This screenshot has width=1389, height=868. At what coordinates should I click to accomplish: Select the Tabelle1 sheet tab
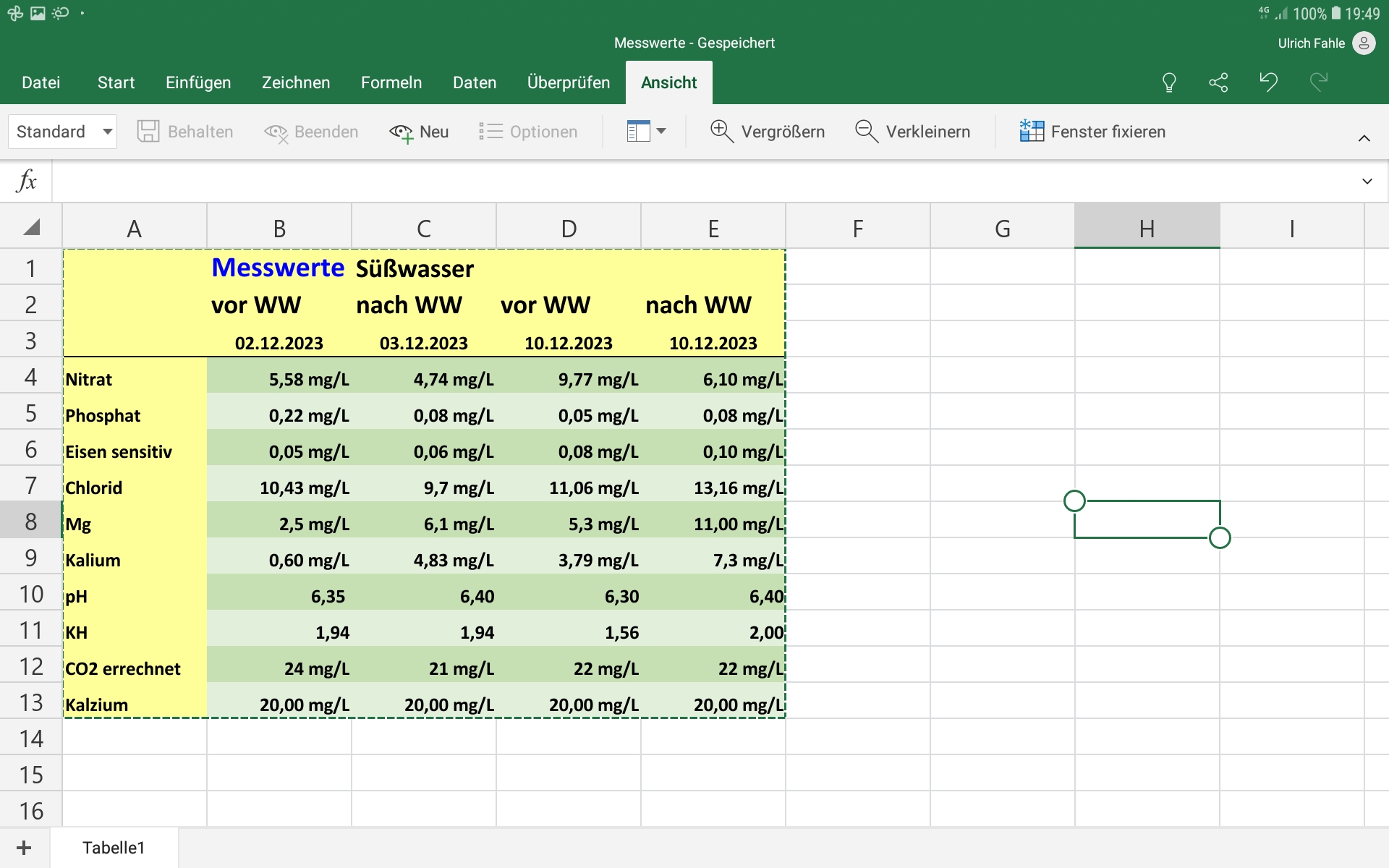tap(114, 848)
